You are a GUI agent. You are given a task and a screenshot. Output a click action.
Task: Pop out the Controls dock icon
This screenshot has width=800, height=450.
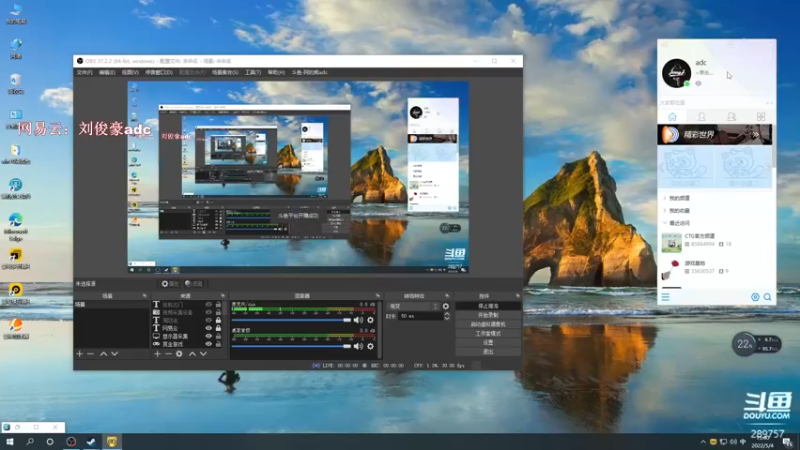517,295
